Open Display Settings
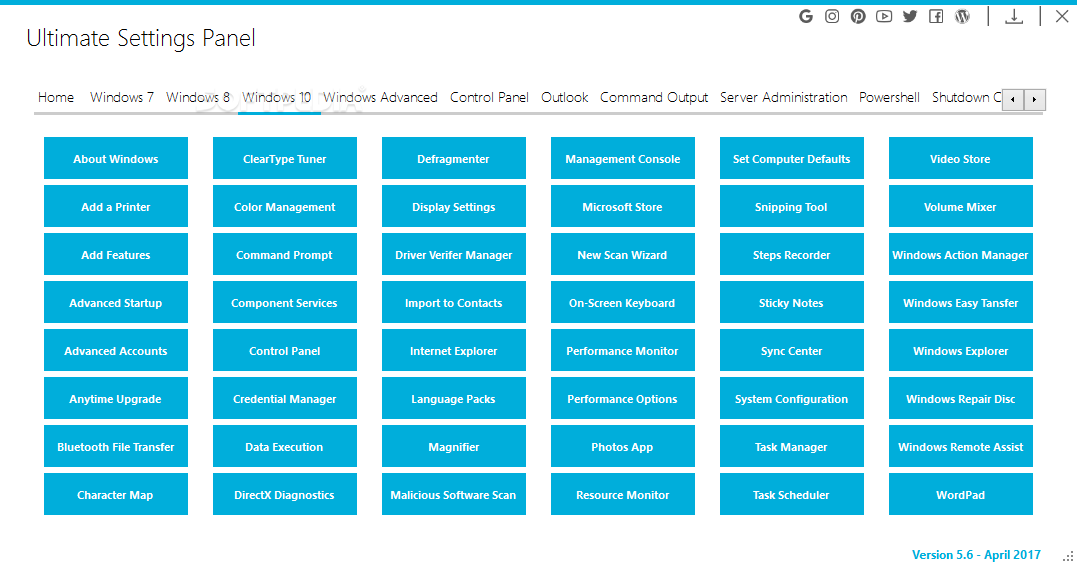The height and width of the screenshot is (565, 1077). tap(454, 207)
